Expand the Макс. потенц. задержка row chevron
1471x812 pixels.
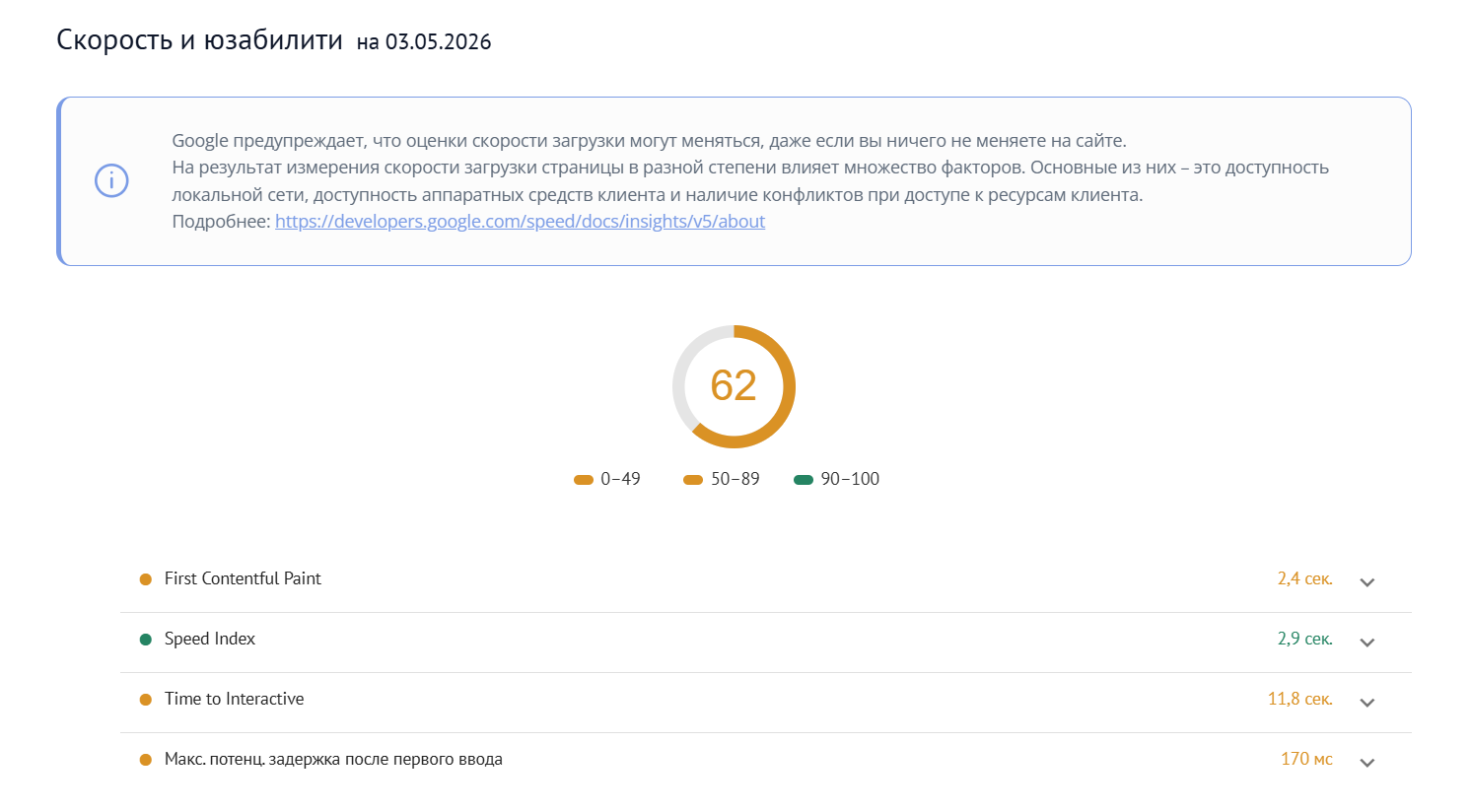coord(1366,763)
